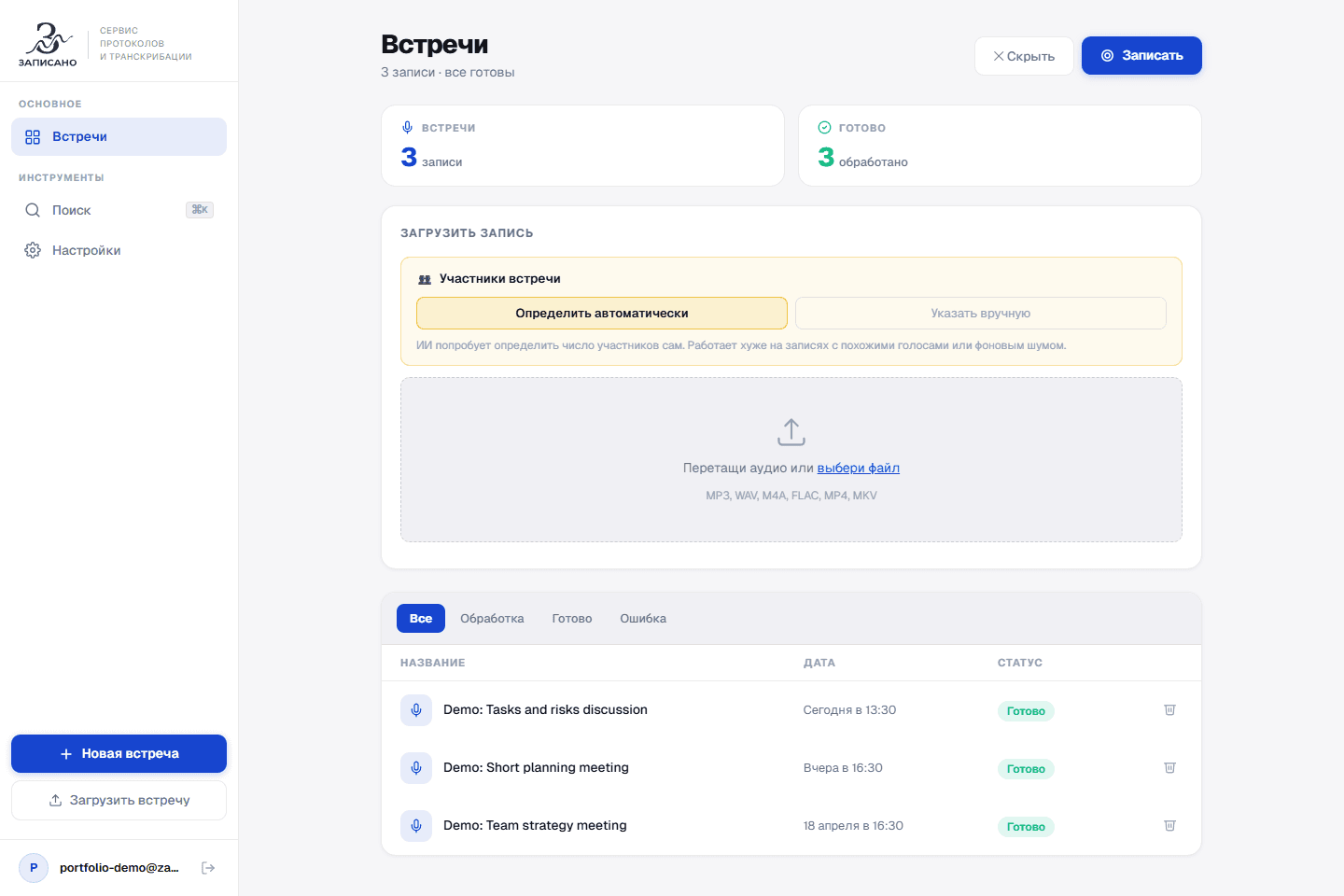1344x896 pixels.
Task: Click the portfolio-demo account email text
Action: [119, 868]
